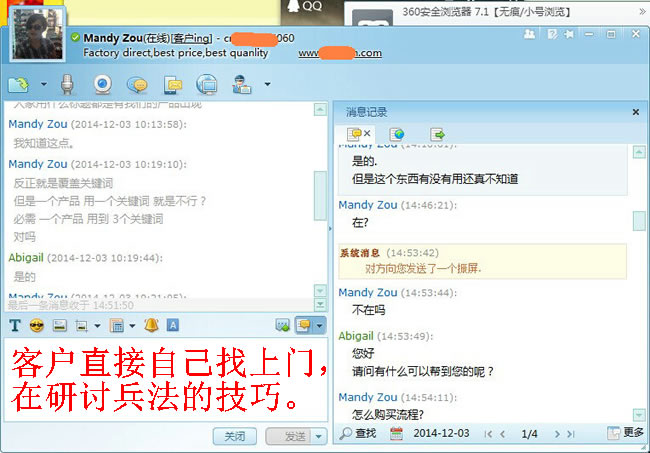Click 查找 search in message record
650x453 pixels.
[358, 433]
